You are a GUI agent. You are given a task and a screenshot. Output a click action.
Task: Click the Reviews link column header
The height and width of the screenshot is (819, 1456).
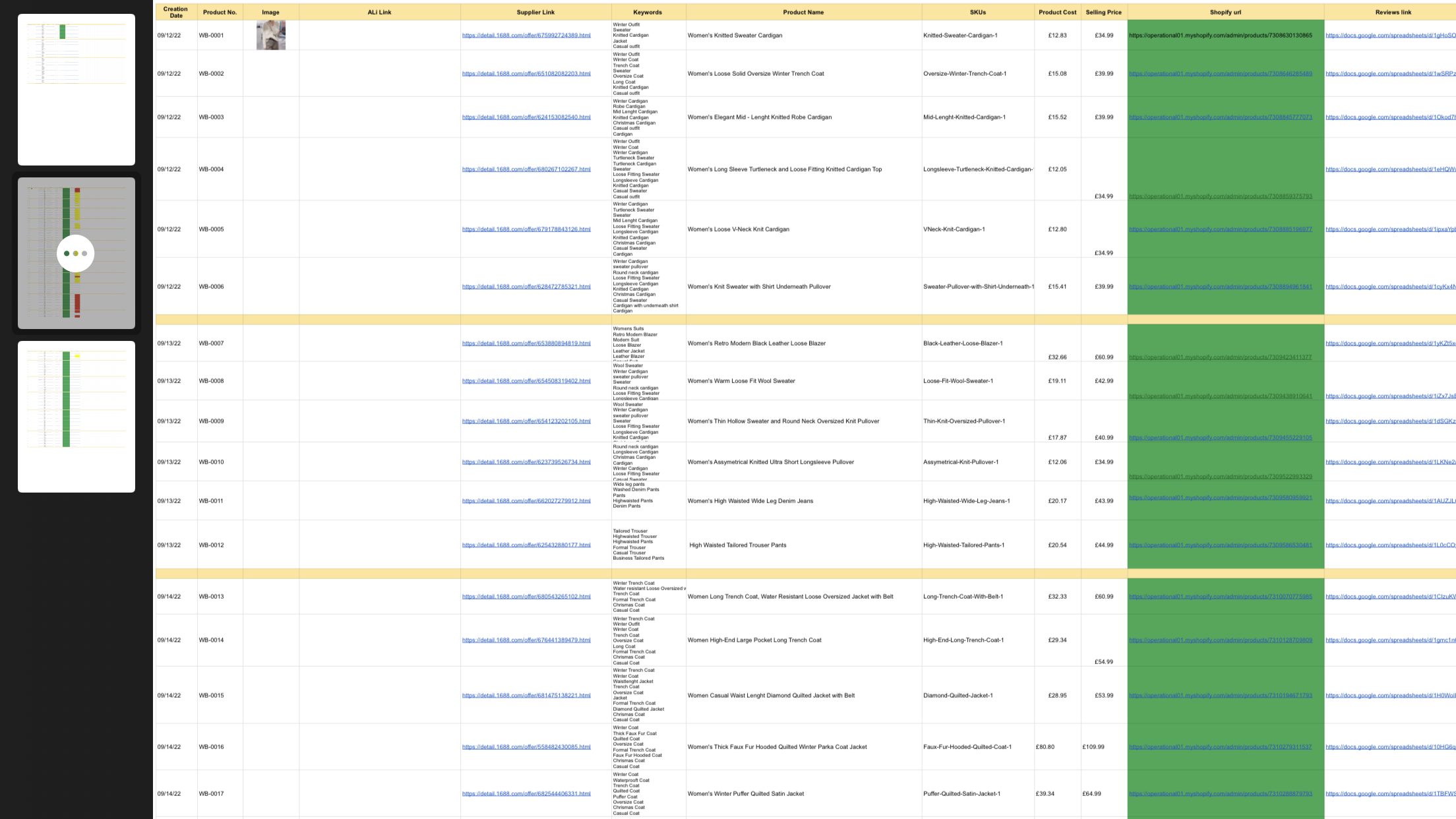coord(1393,12)
